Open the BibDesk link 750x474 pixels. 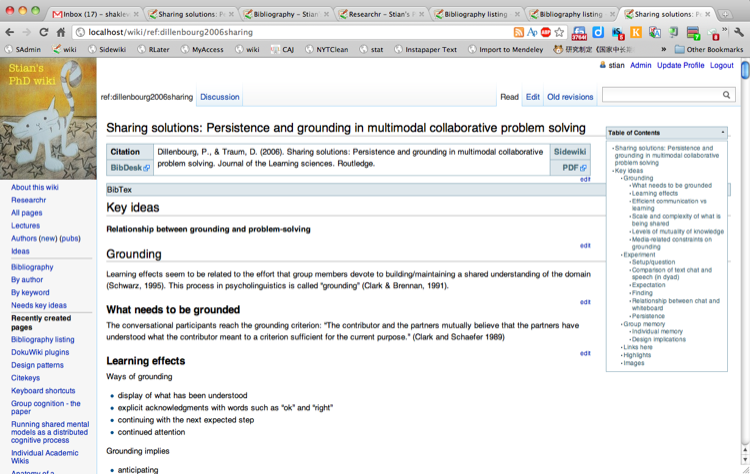point(130,167)
